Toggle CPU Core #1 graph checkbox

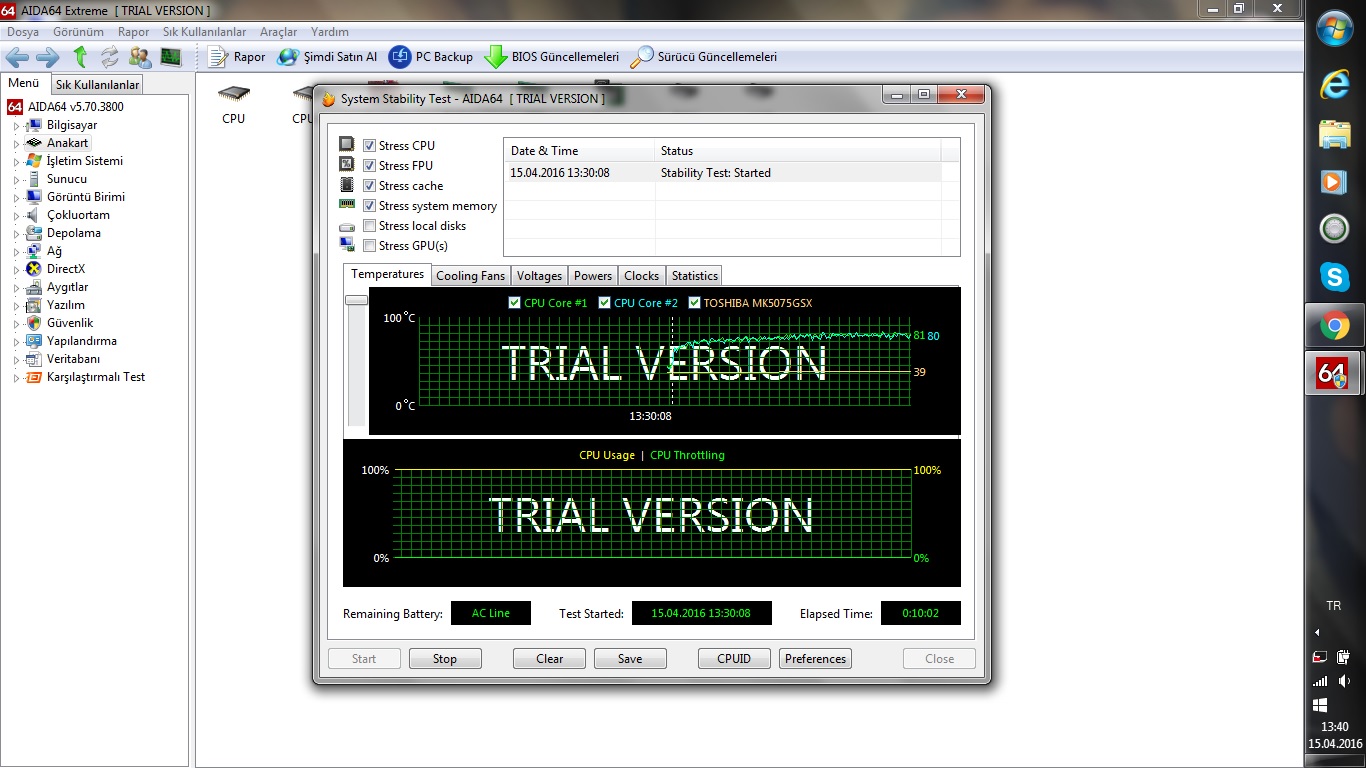pos(514,303)
